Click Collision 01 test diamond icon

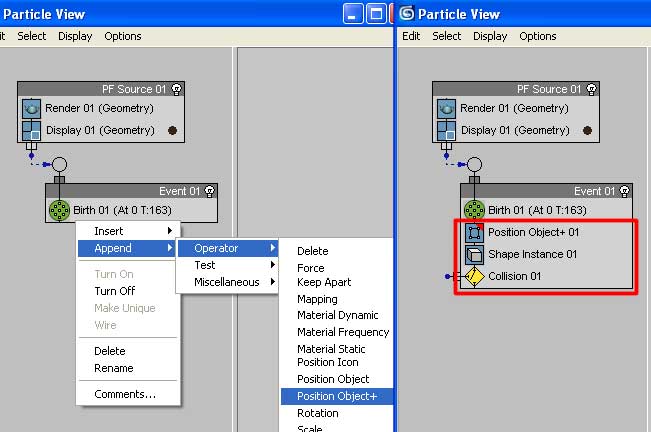474,276
